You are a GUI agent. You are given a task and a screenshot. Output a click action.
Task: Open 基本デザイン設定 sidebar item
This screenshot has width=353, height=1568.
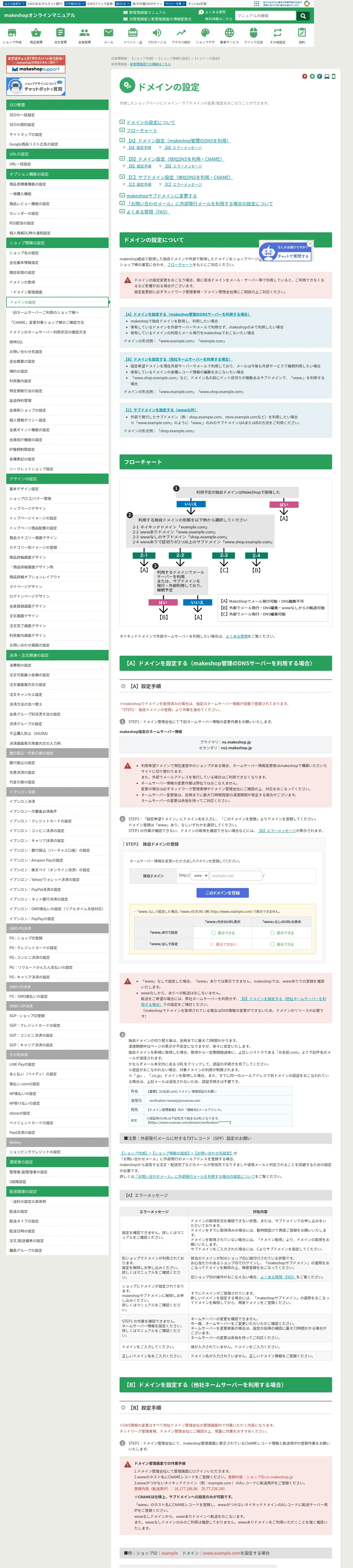[57, 489]
